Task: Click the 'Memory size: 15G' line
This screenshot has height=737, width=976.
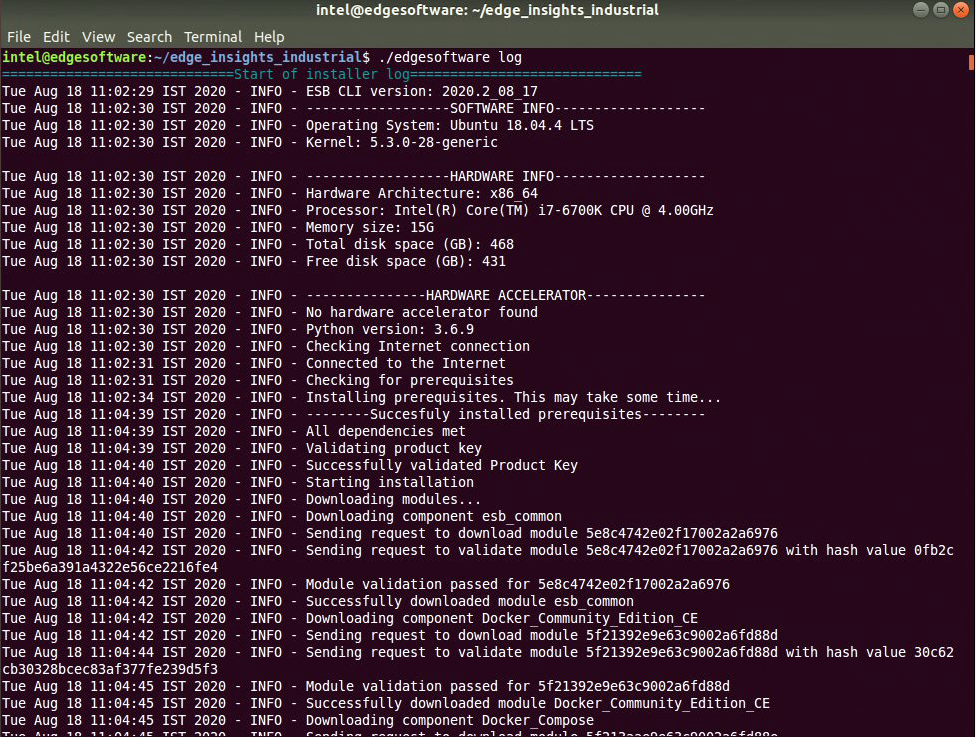Action: pos(218,227)
